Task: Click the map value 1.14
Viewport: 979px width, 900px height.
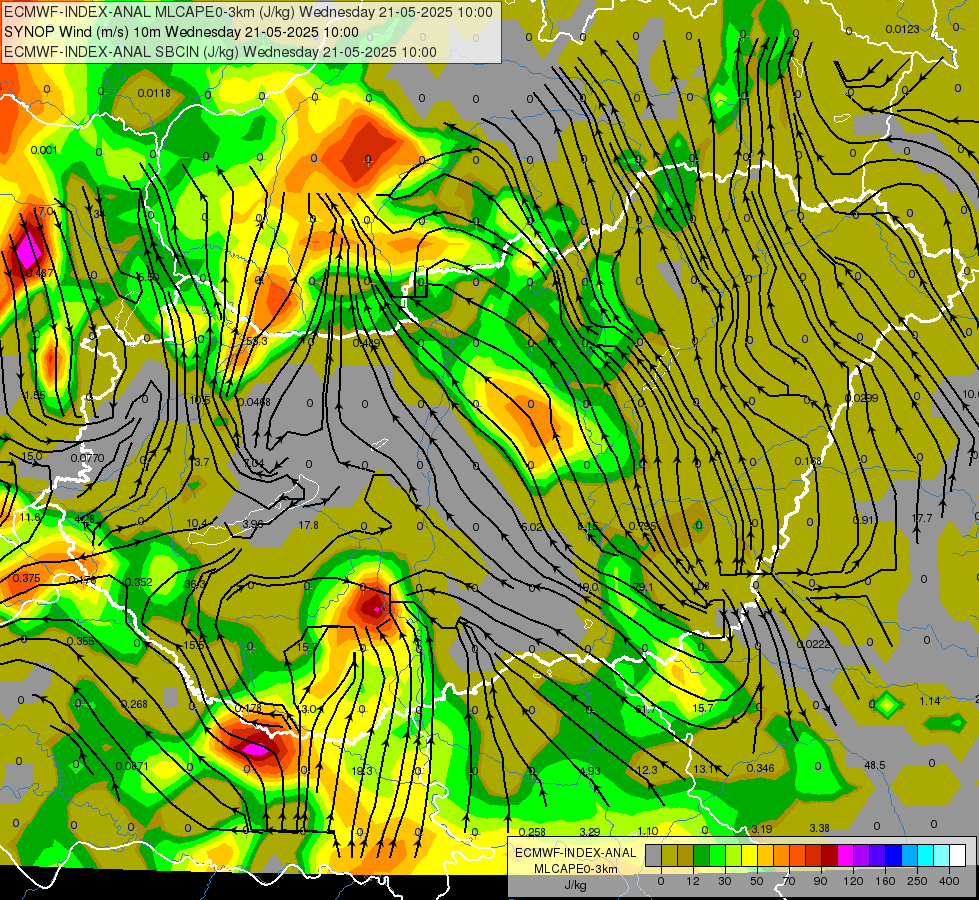Action: click(930, 701)
